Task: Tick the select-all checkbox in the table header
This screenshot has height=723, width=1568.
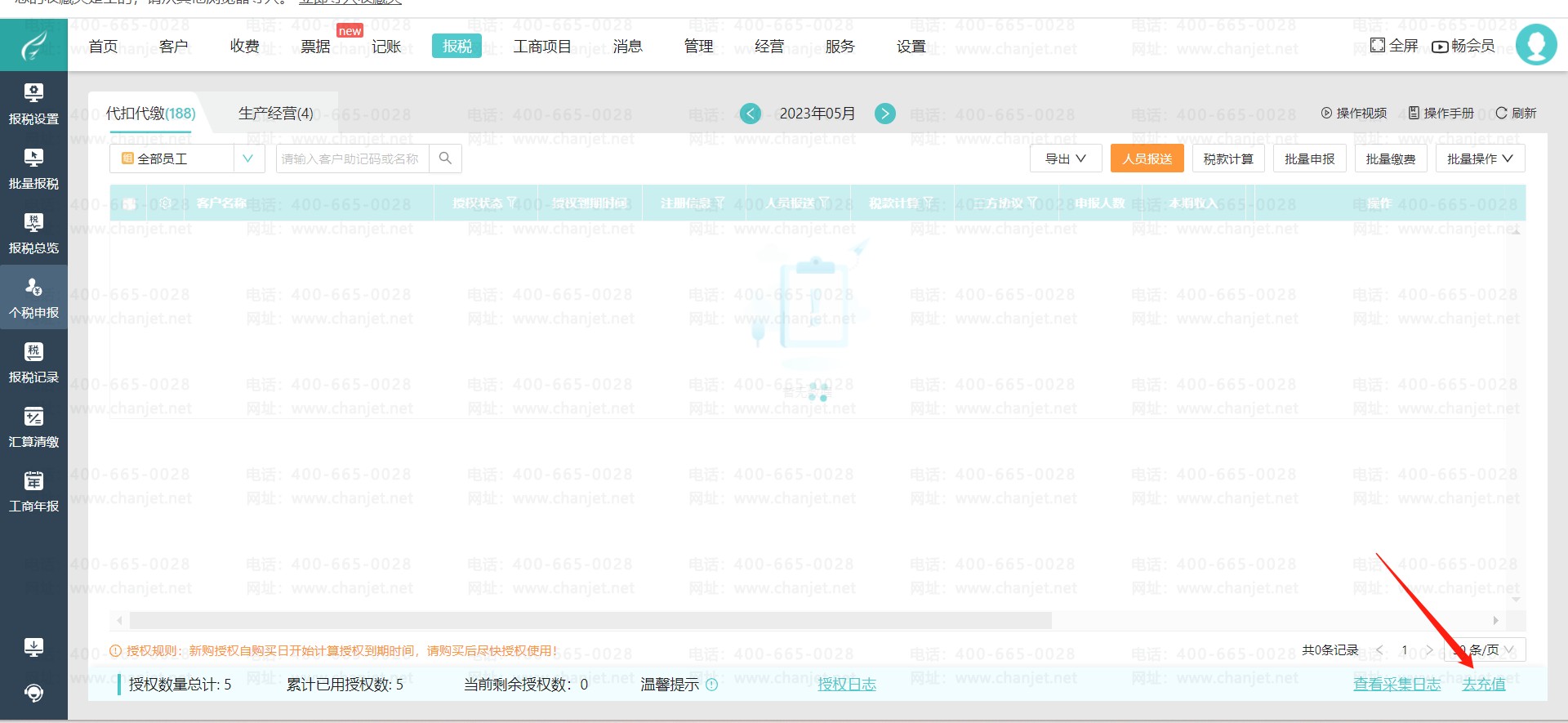Action: coord(129,204)
